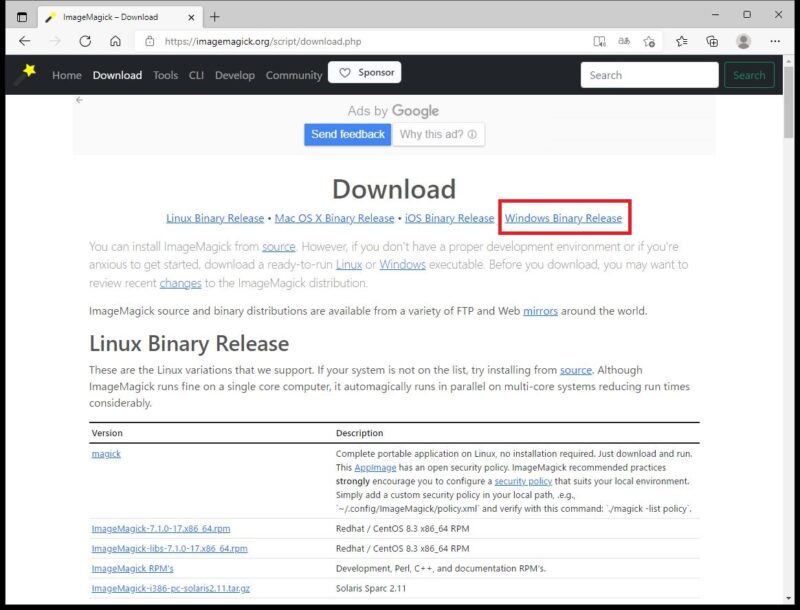Open the tab actions menu icon
This screenshot has height=610, width=800.
tap(22, 16)
